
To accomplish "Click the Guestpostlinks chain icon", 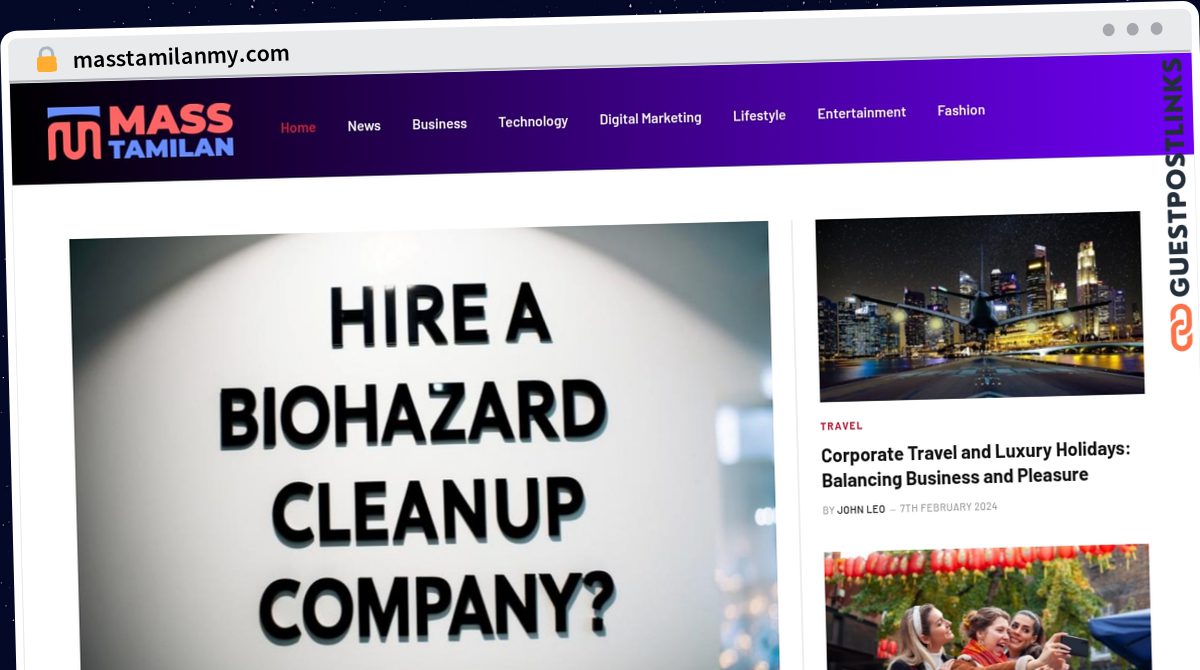I will pyautogui.click(x=1182, y=328).
